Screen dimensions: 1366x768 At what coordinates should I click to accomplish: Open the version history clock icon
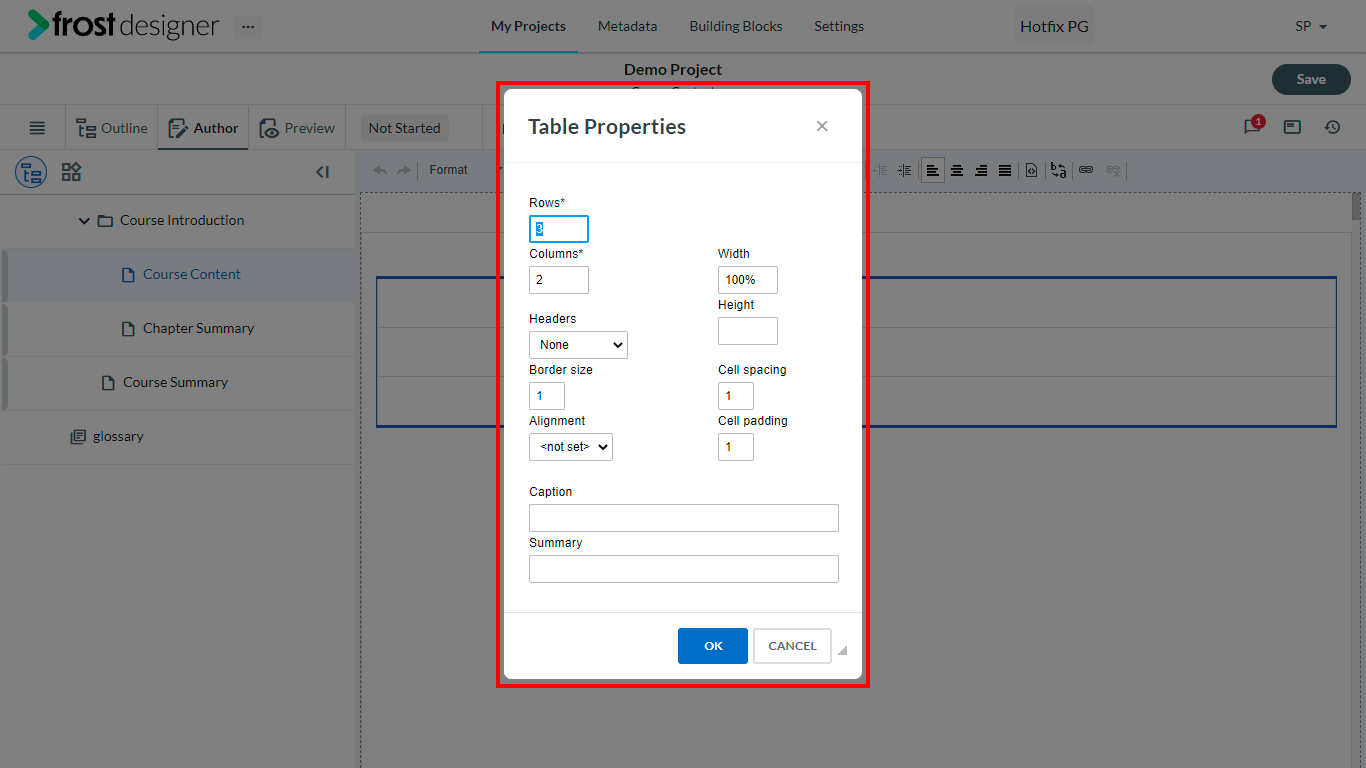tap(1332, 127)
